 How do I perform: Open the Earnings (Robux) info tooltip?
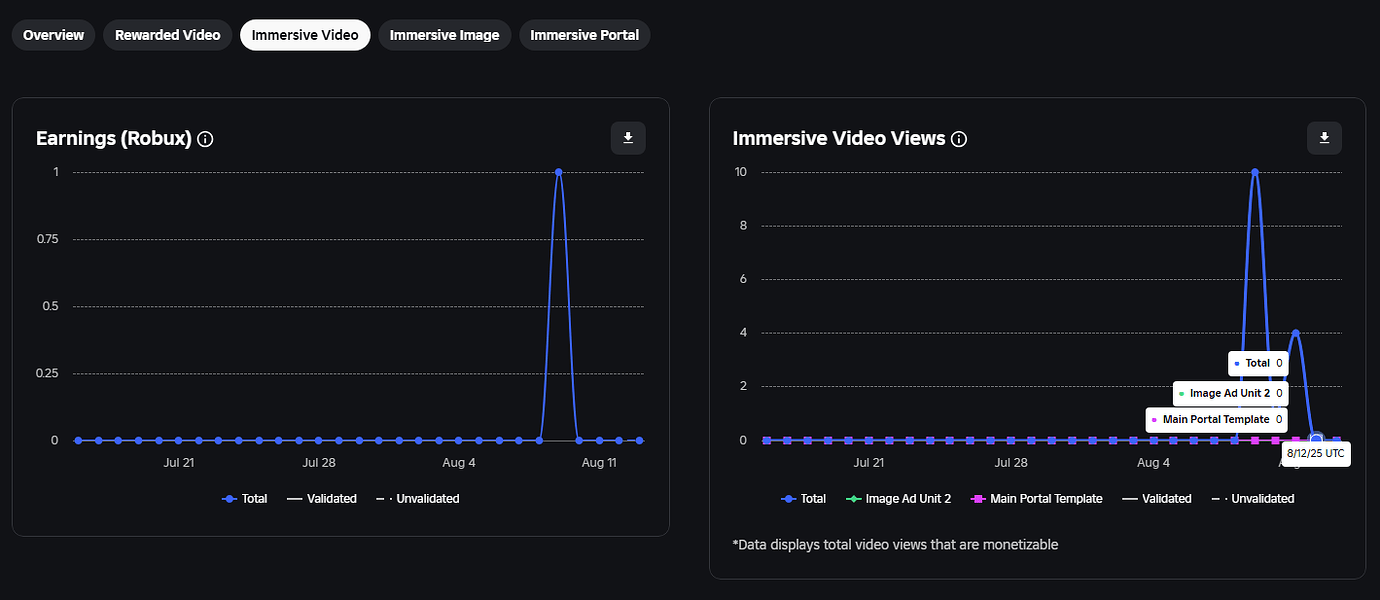(205, 139)
